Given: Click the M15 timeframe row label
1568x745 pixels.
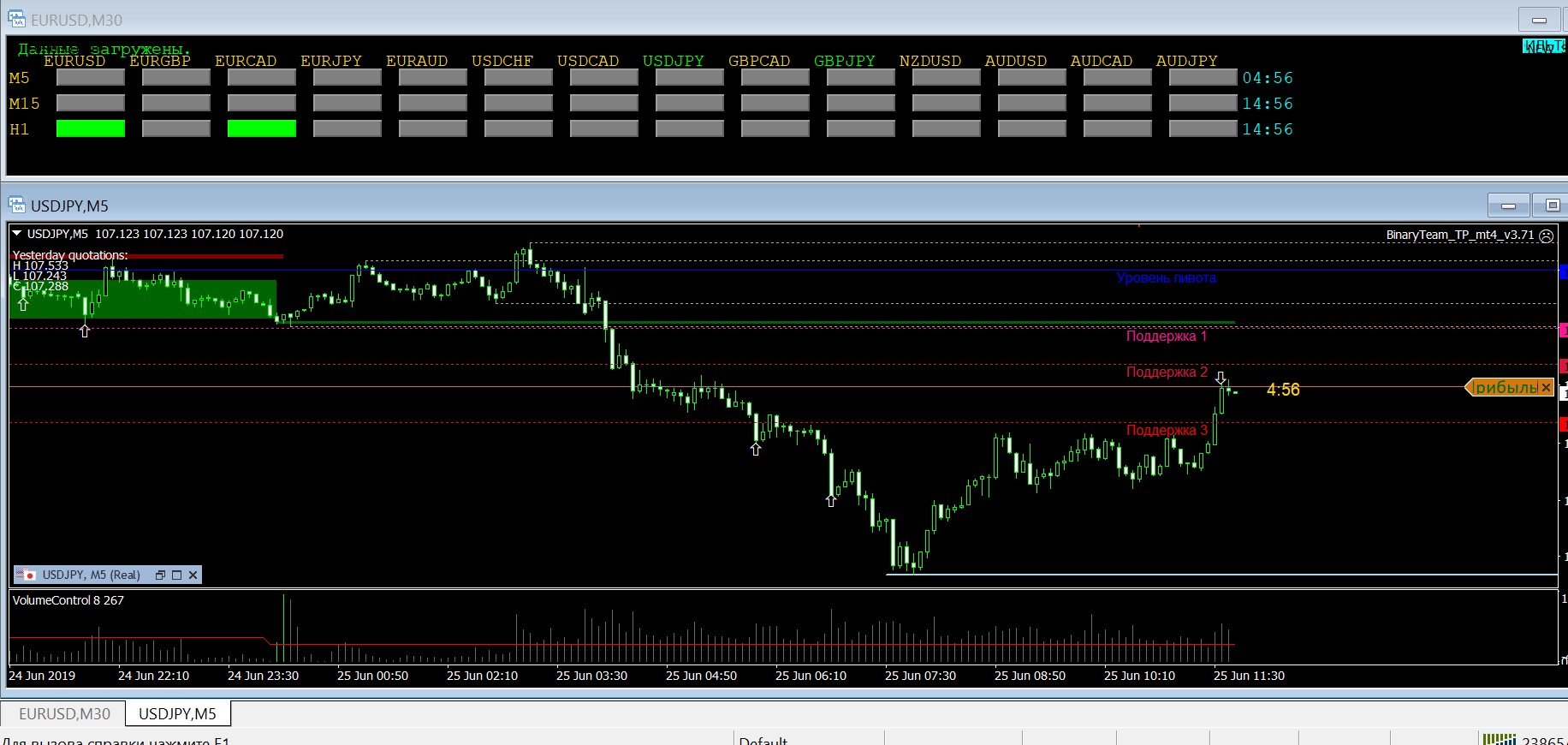Looking at the screenshot, I should click(24, 104).
